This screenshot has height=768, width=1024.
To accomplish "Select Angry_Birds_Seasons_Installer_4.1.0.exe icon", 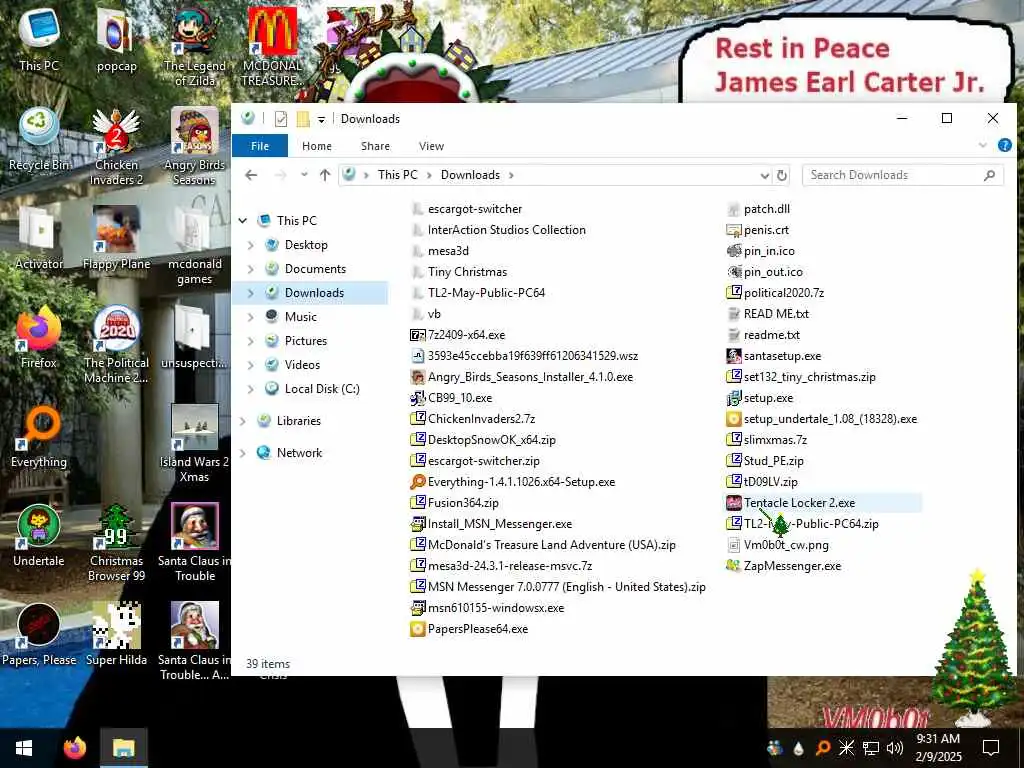I will 417,377.
